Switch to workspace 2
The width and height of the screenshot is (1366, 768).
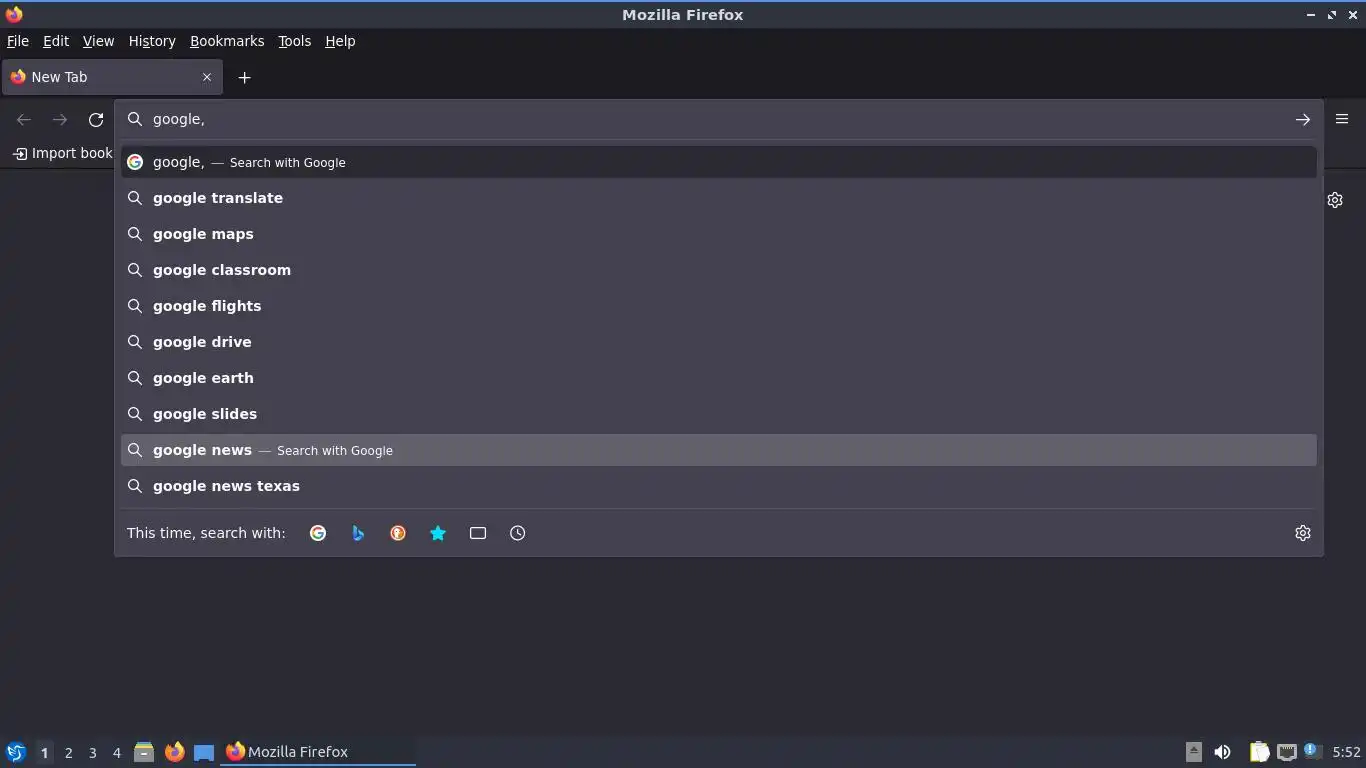(x=68, y=753)
